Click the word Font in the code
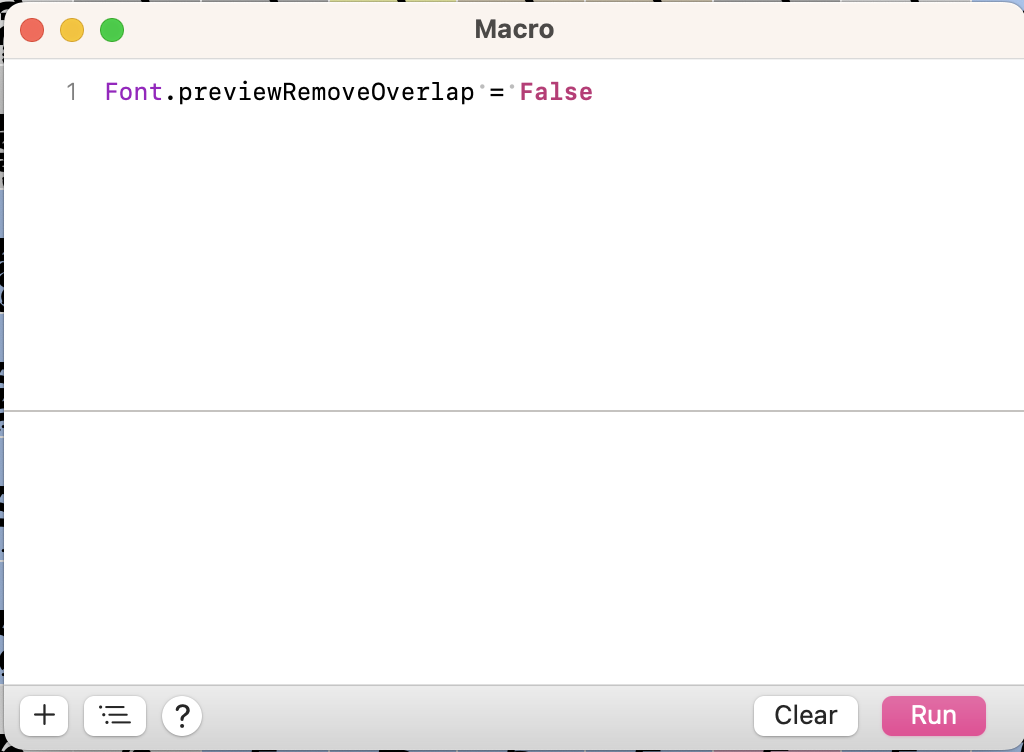This screenshot has width=1024, height=752. (133, 93)
